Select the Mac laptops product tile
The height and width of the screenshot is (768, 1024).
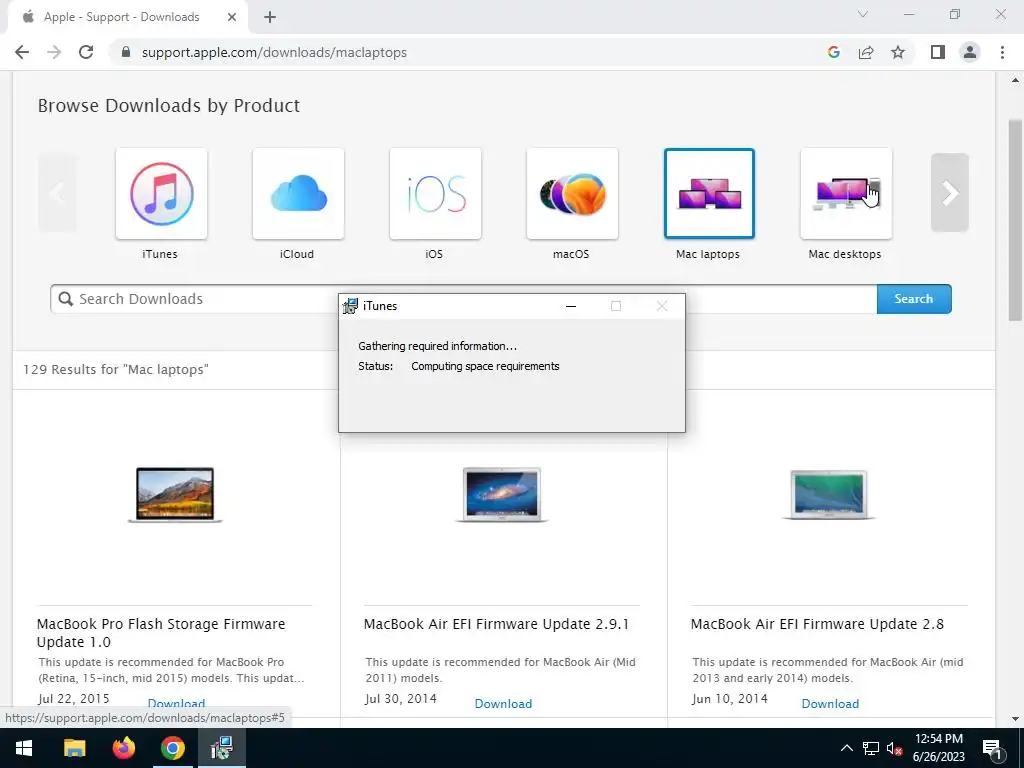coord(709,193)
